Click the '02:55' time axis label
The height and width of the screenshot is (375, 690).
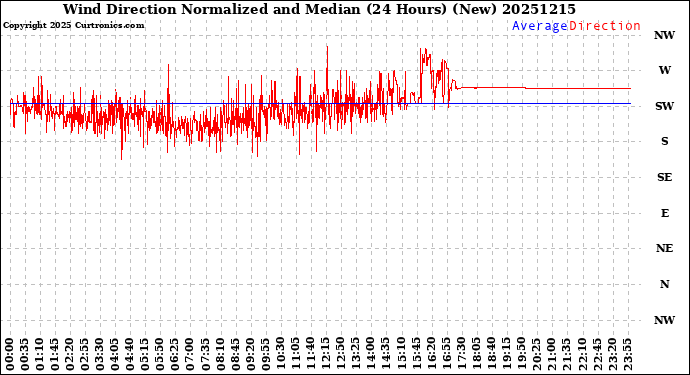click(x=85, y=355)
